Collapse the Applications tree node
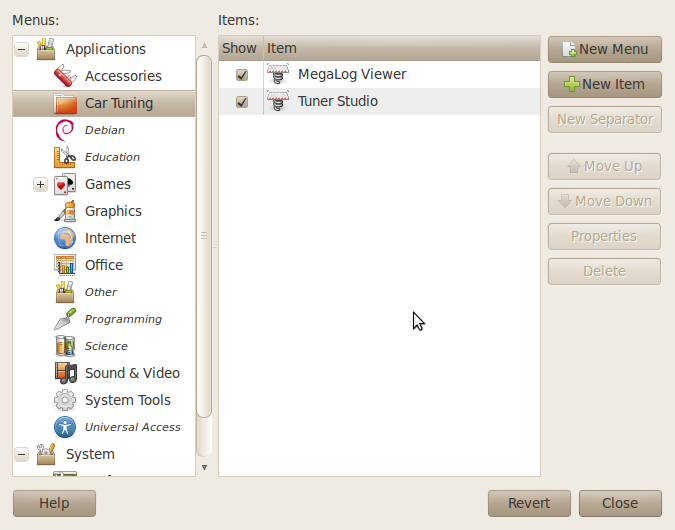Viewport: 675px width, 530px height. click(x=22, y=50)
